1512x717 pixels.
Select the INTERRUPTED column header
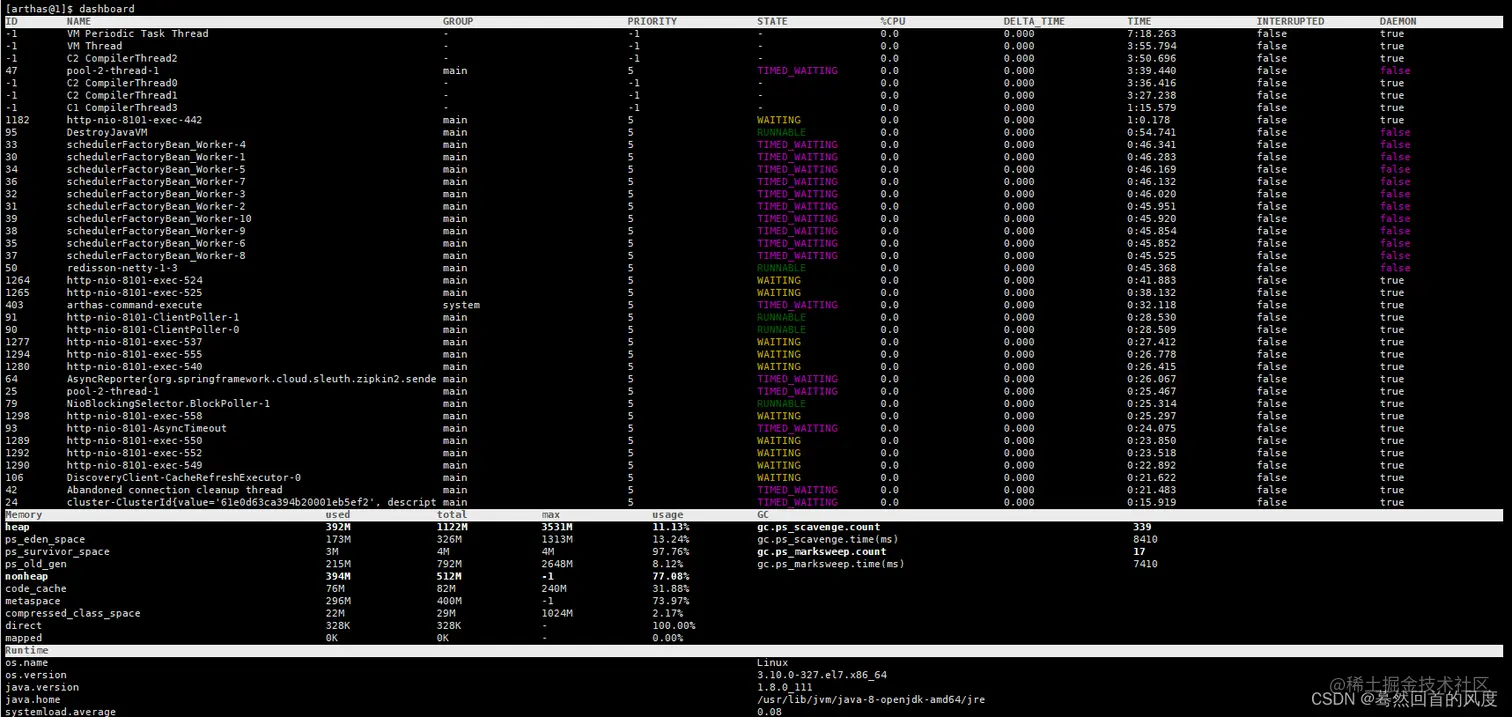[1290, 21]
